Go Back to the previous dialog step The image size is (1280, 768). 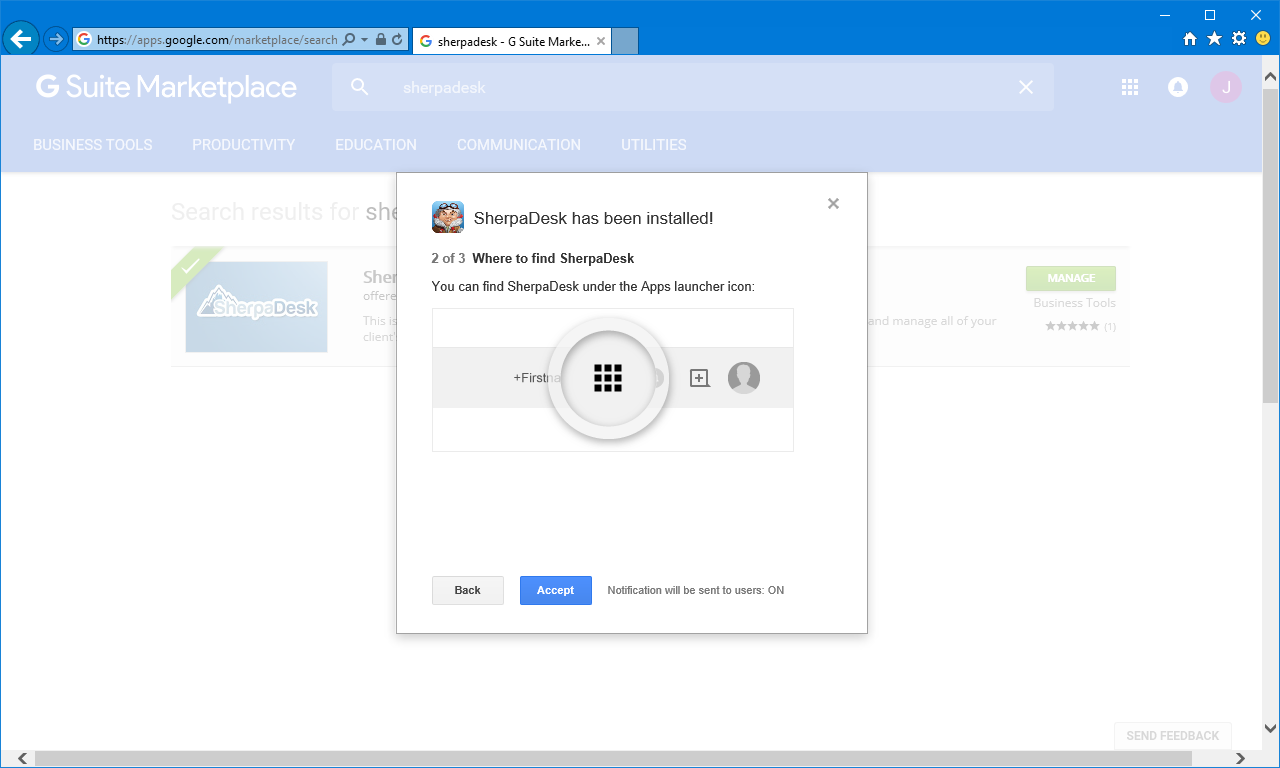(x=467, y=590)
